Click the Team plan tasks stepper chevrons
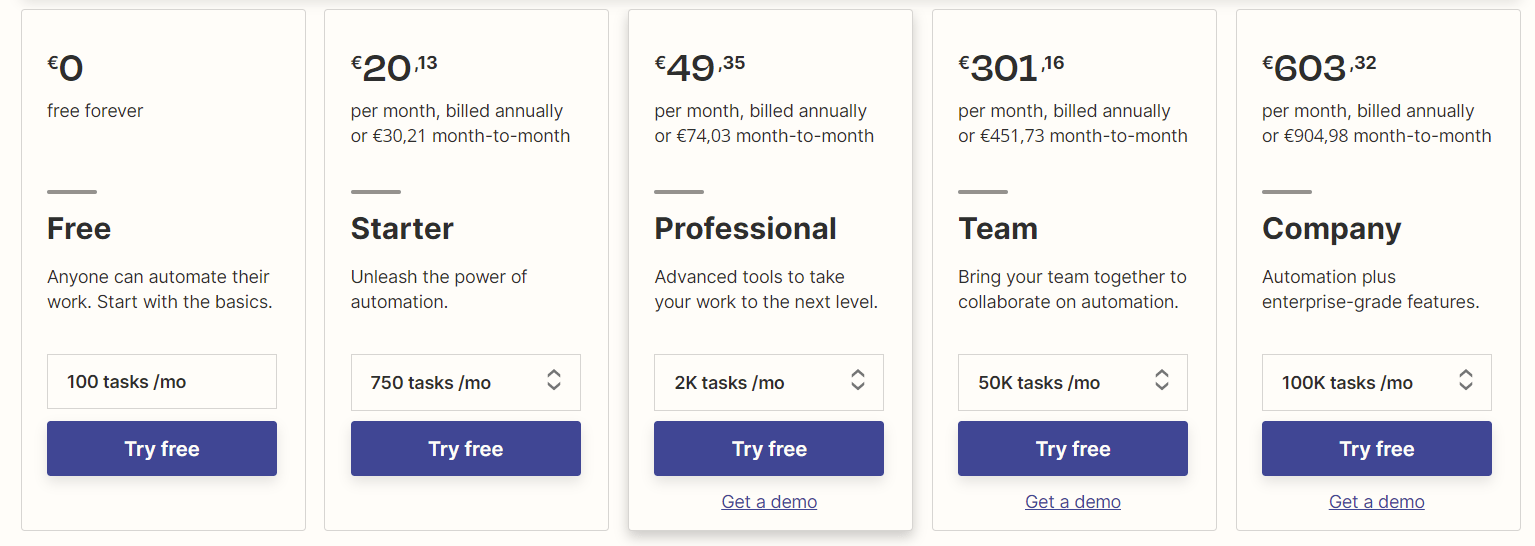The height and width of the screenshot is (546, 1535). click(1162, 380)
